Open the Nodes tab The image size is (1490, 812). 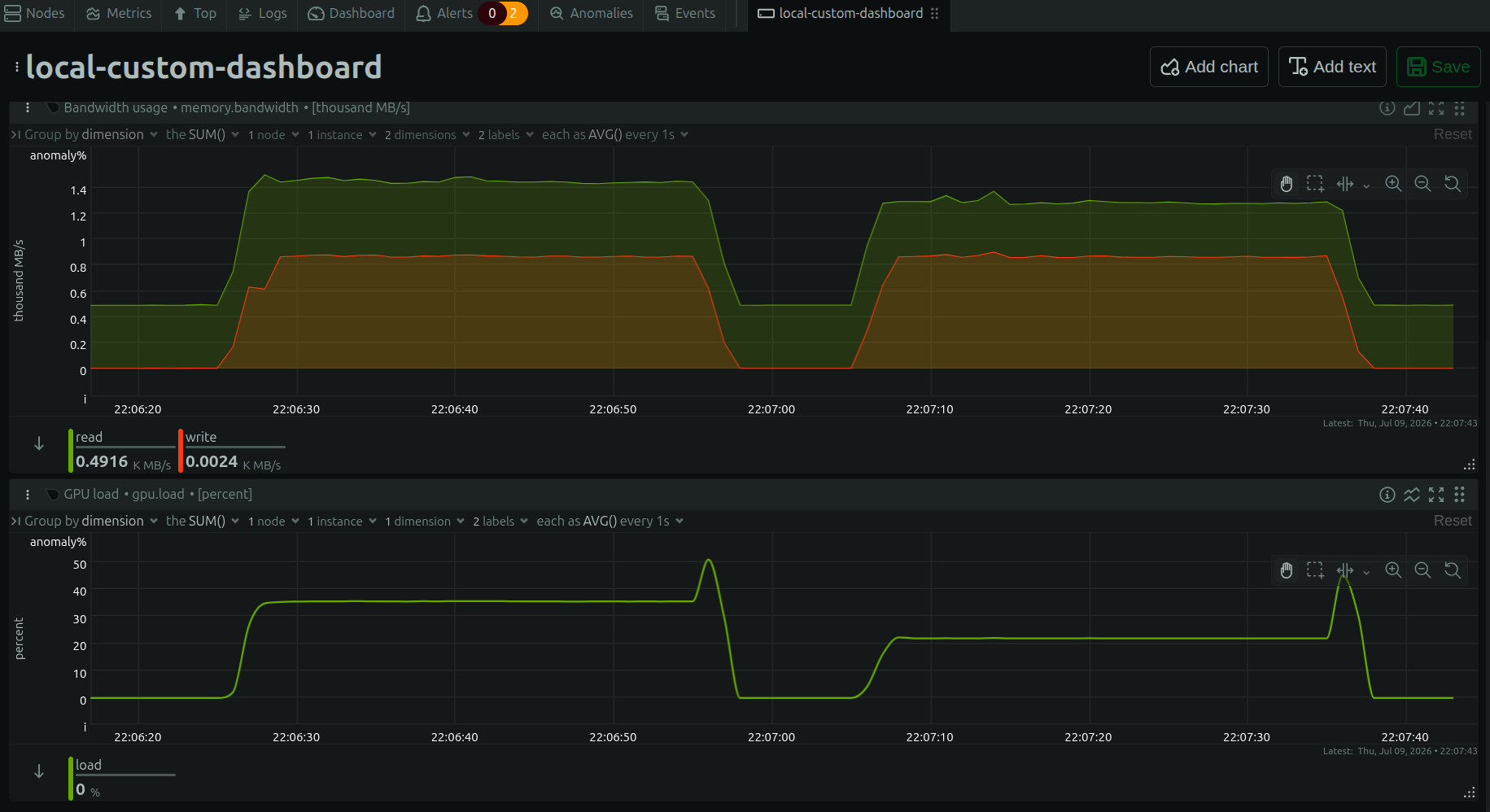tap(35, 13)
